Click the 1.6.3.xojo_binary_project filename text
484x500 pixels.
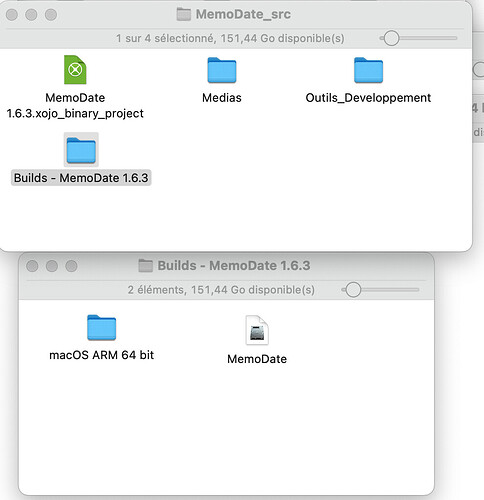[x=75, y=114]
